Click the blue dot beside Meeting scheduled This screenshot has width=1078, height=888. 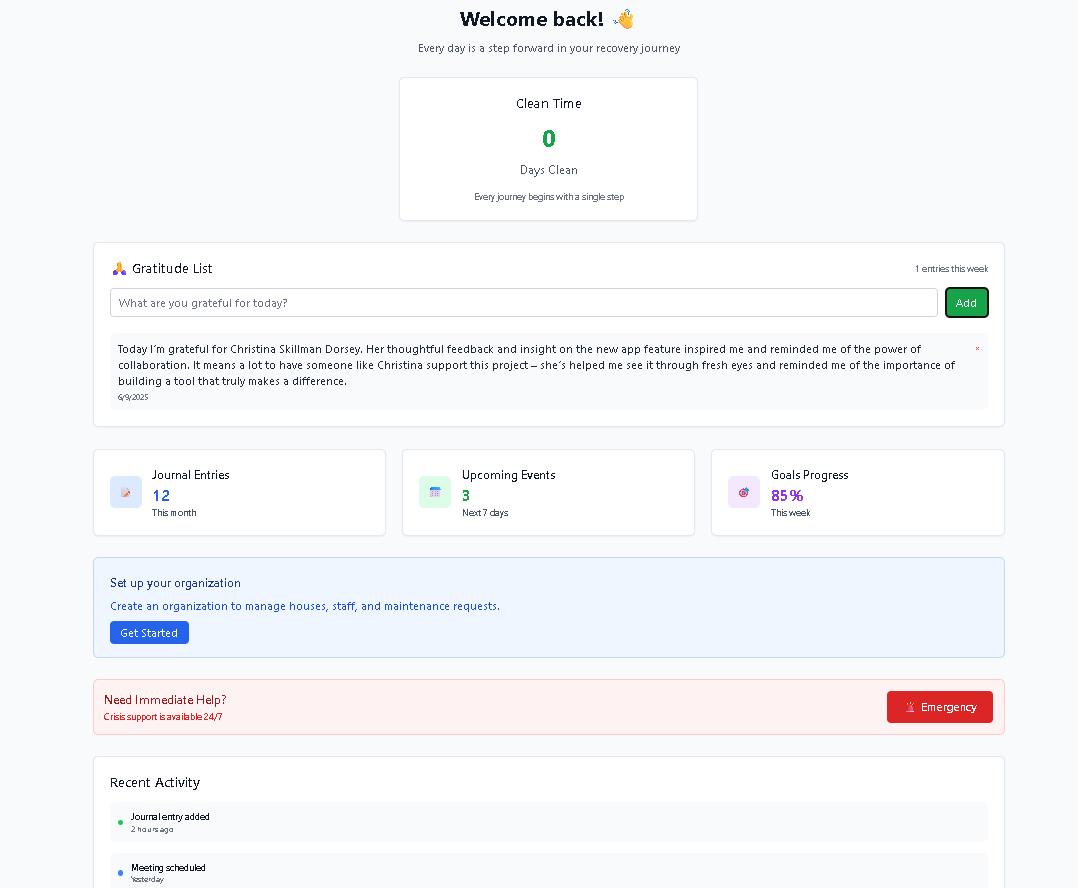click(x=121, y=873)
